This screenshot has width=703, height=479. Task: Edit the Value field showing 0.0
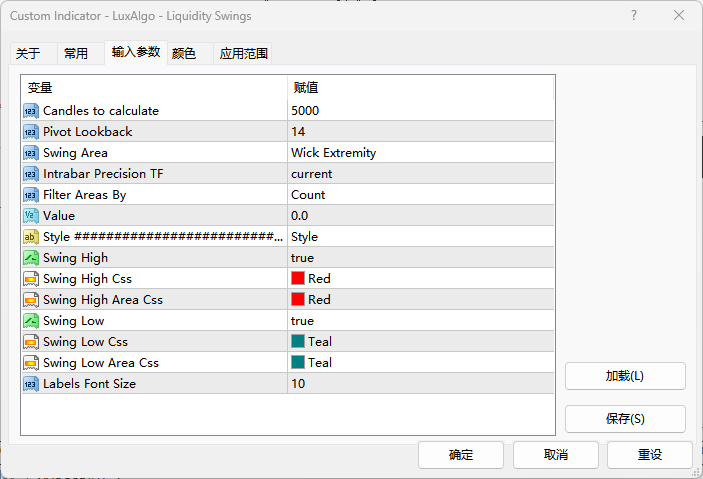click(x=421, y=216)
